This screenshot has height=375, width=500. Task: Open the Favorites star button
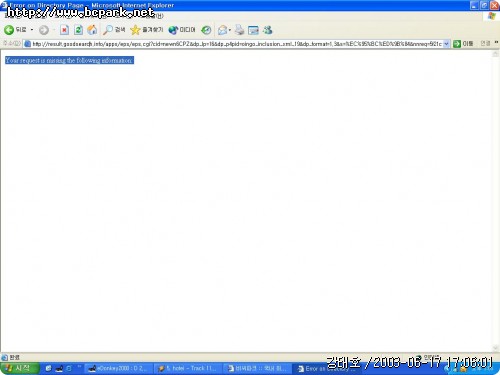point(147,30)
